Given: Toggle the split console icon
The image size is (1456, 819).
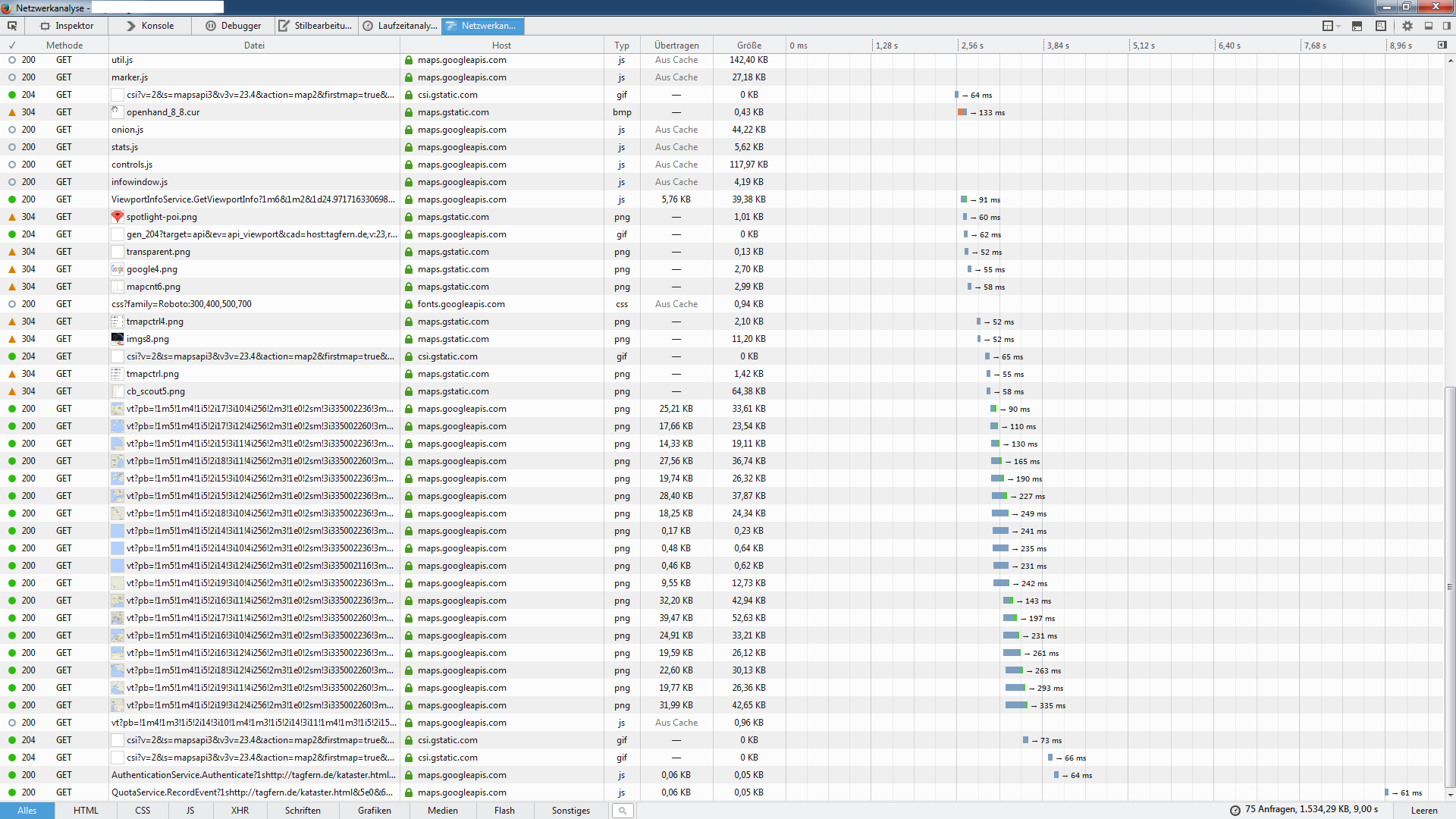Looking at the screenshot, I should [x=1357, y=26].
